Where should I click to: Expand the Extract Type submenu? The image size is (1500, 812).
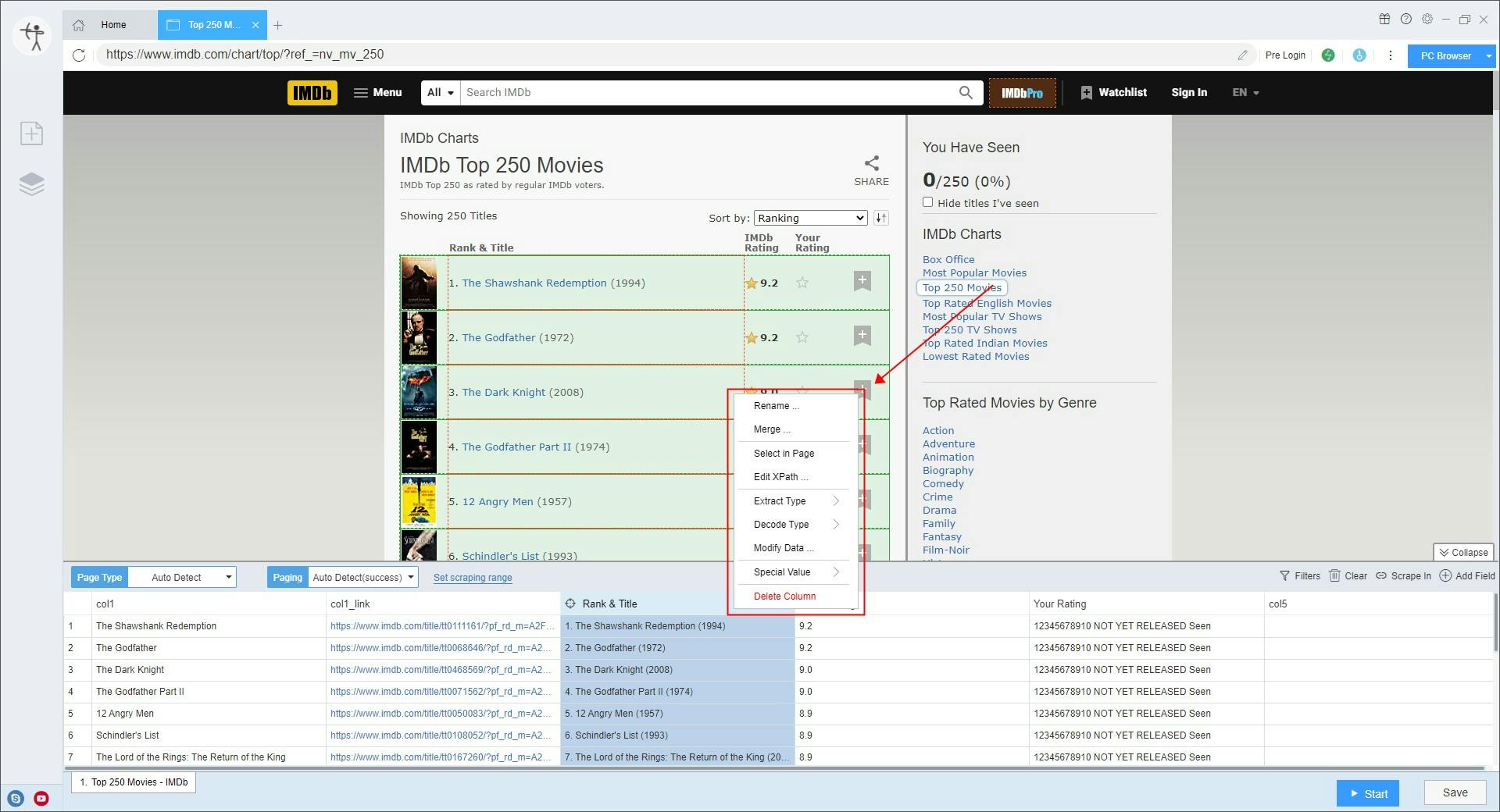pyautogui.click(x=794, y=501)
